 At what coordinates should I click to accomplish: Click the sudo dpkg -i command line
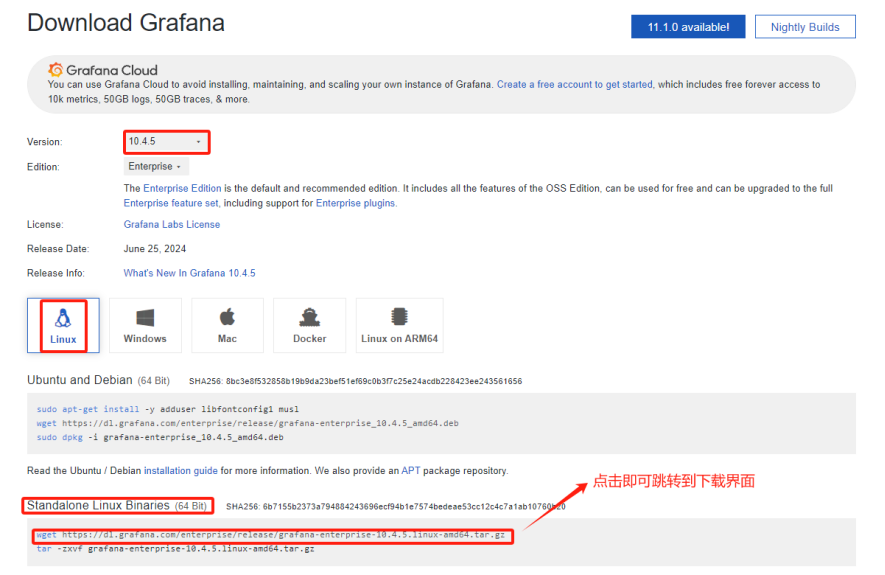[160, 437]
